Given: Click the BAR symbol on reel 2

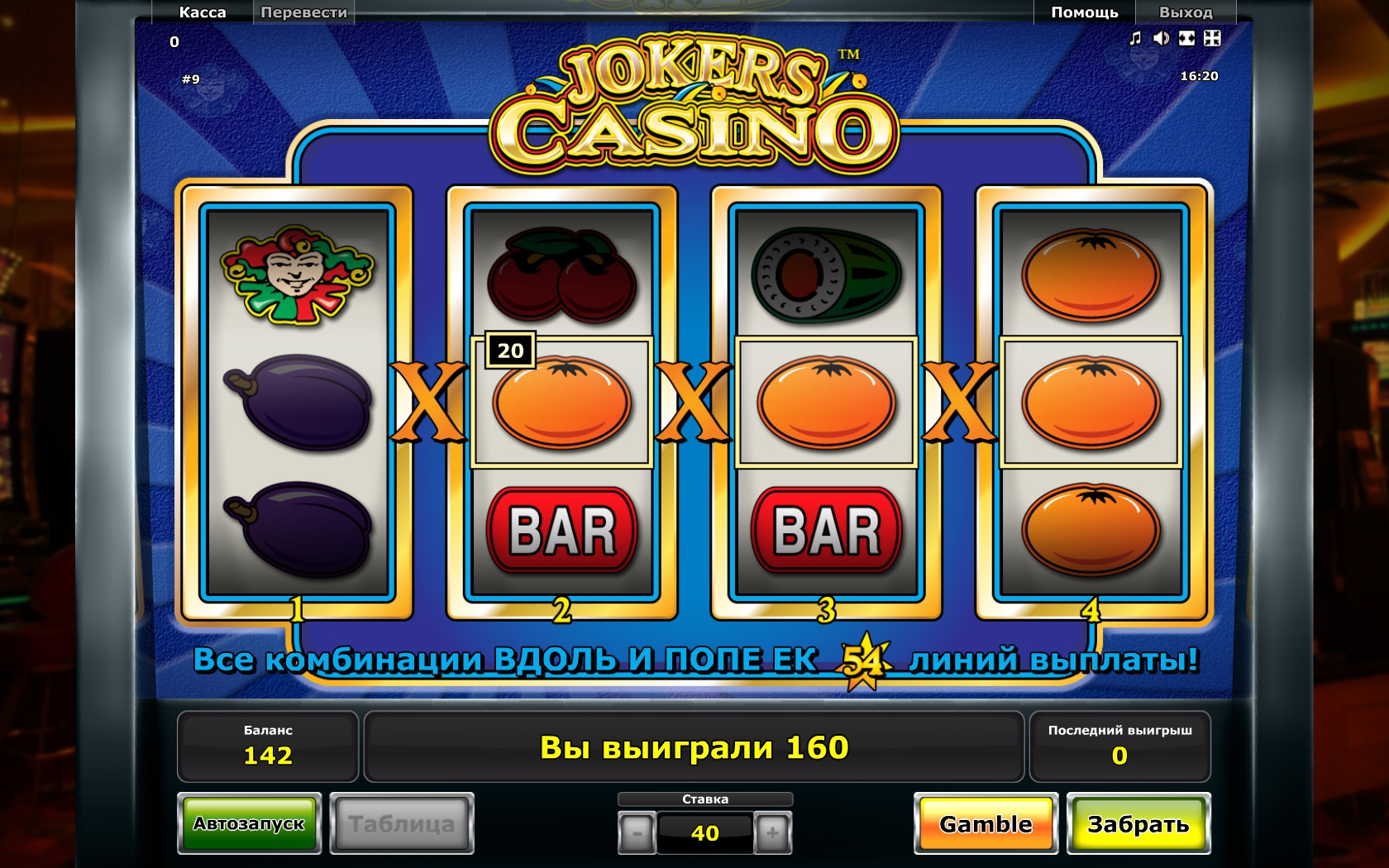Looking at the screenshot, I should [562, 530].
